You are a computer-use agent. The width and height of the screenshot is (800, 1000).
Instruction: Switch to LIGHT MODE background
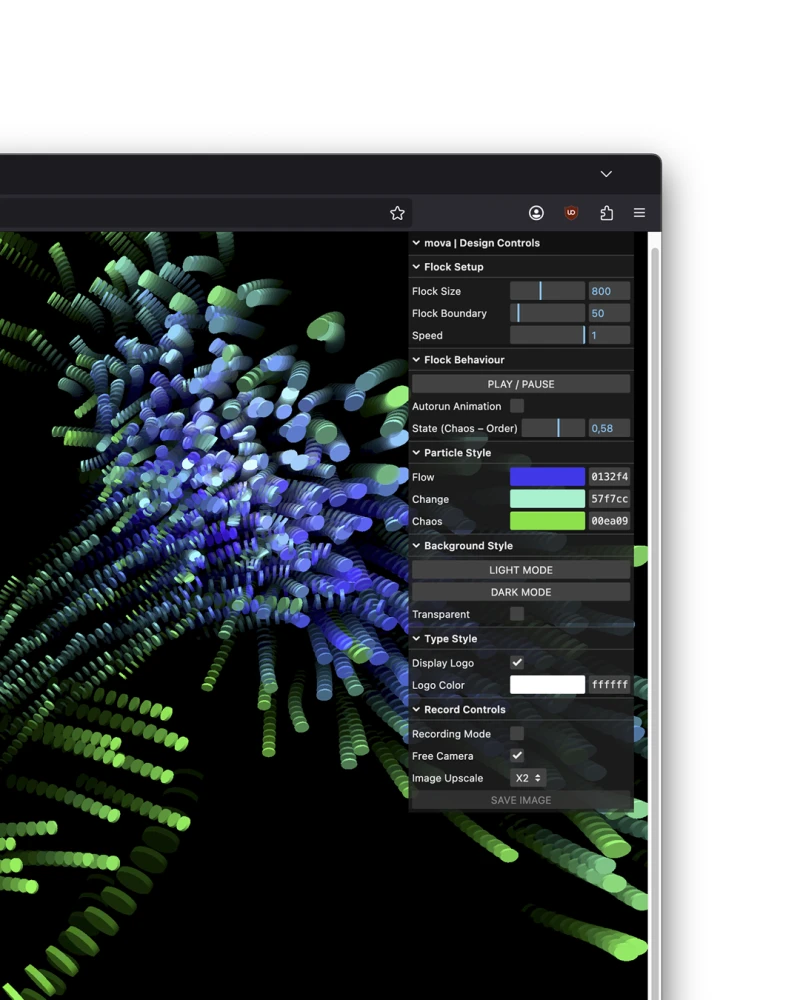[520, 570]
